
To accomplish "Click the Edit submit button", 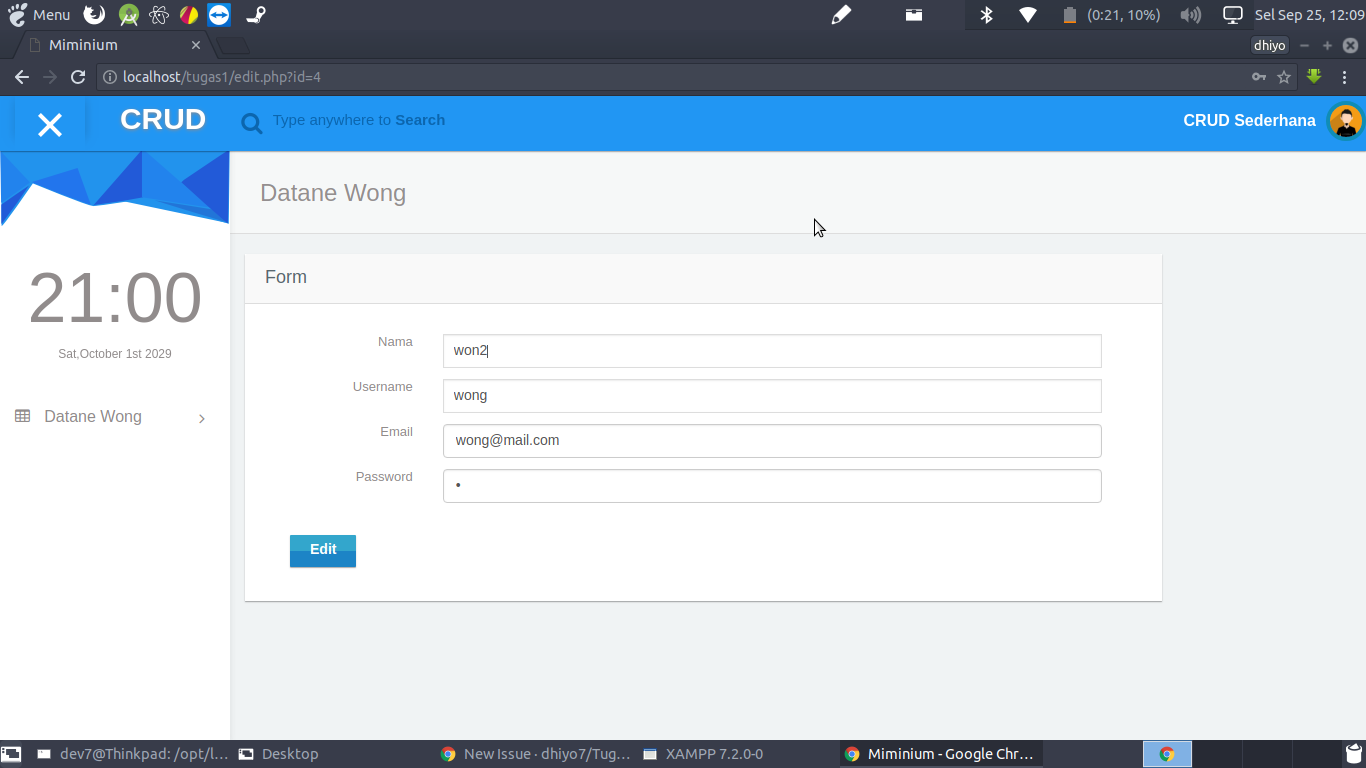I will [x=322, y=550].
